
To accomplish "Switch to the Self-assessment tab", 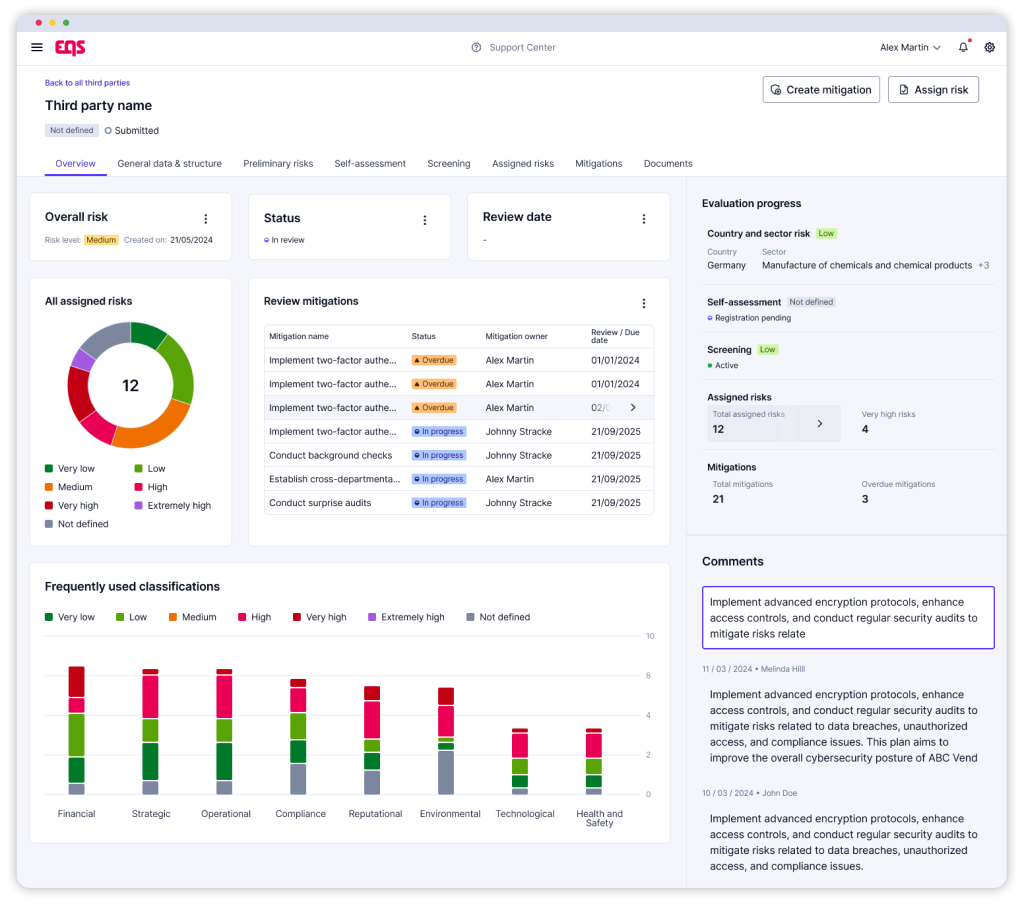I will 370,163.
